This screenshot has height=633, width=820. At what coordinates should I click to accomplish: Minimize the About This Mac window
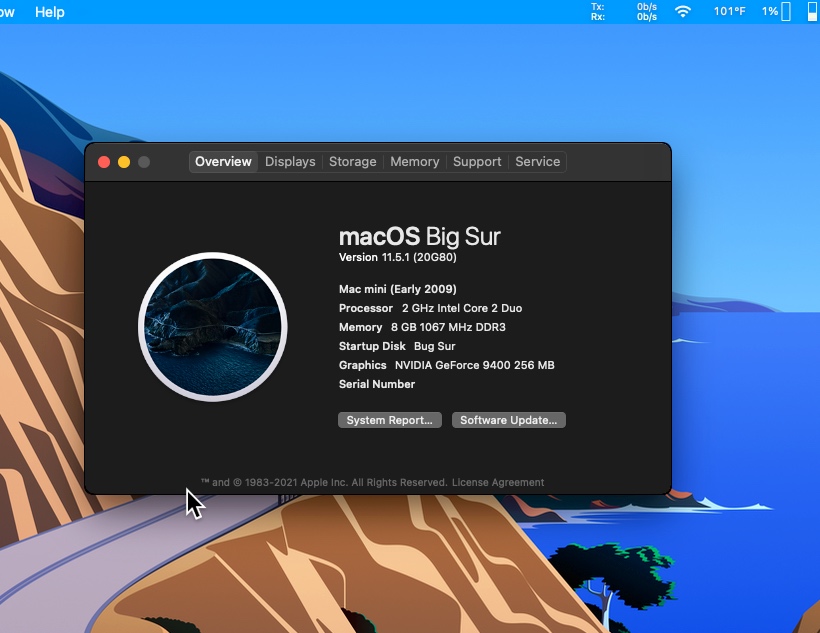[124, 162]
